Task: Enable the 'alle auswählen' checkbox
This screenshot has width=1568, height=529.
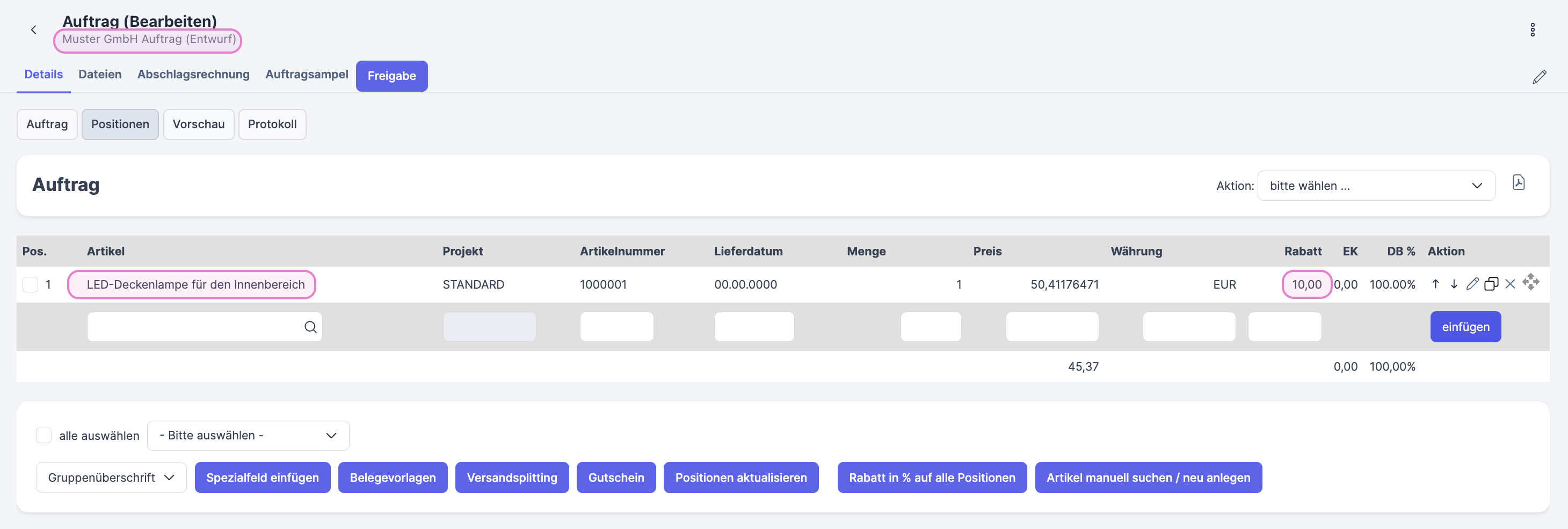Action: [44, 435]
